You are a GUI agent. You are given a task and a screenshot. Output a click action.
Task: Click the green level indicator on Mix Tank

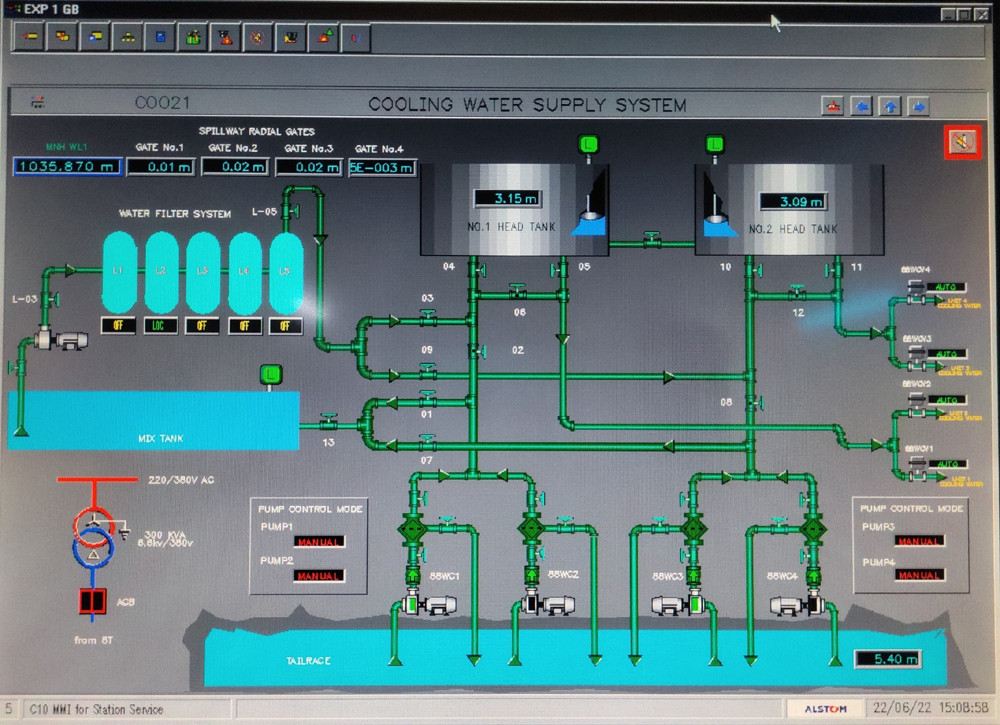[x=271, y=375]
